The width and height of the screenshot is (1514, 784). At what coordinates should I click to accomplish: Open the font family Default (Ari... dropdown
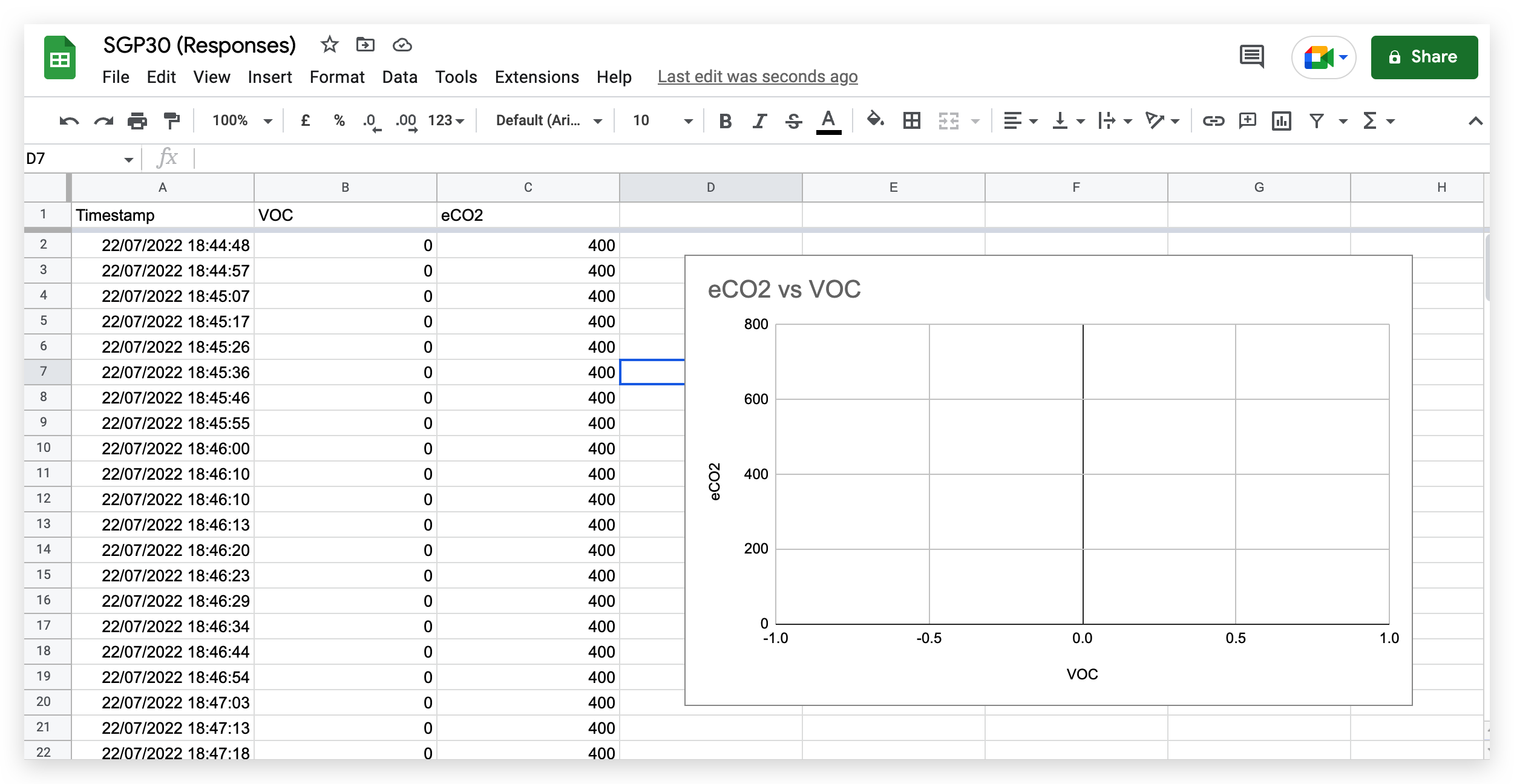[x=549, y=120]
